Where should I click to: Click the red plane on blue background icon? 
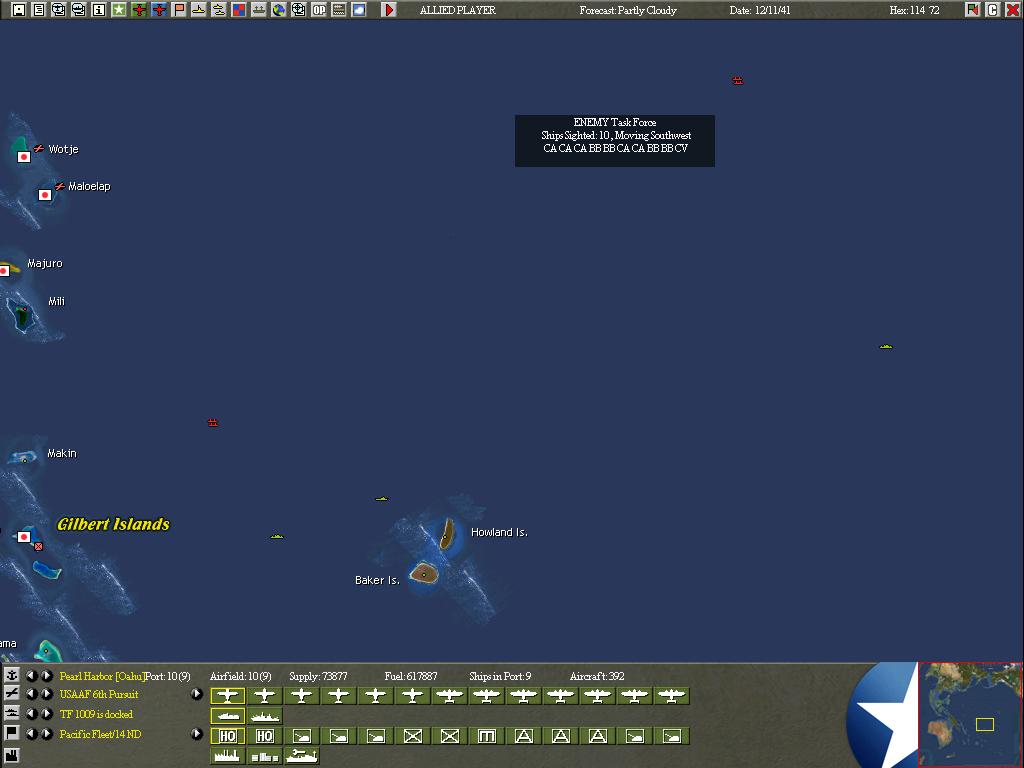(x=159, y=10)
